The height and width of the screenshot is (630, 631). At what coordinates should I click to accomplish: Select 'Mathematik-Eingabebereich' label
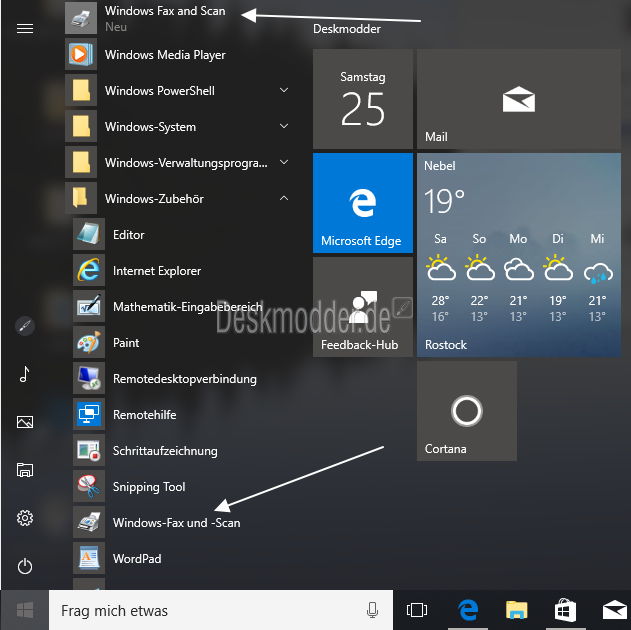click(x=188, y=307)
